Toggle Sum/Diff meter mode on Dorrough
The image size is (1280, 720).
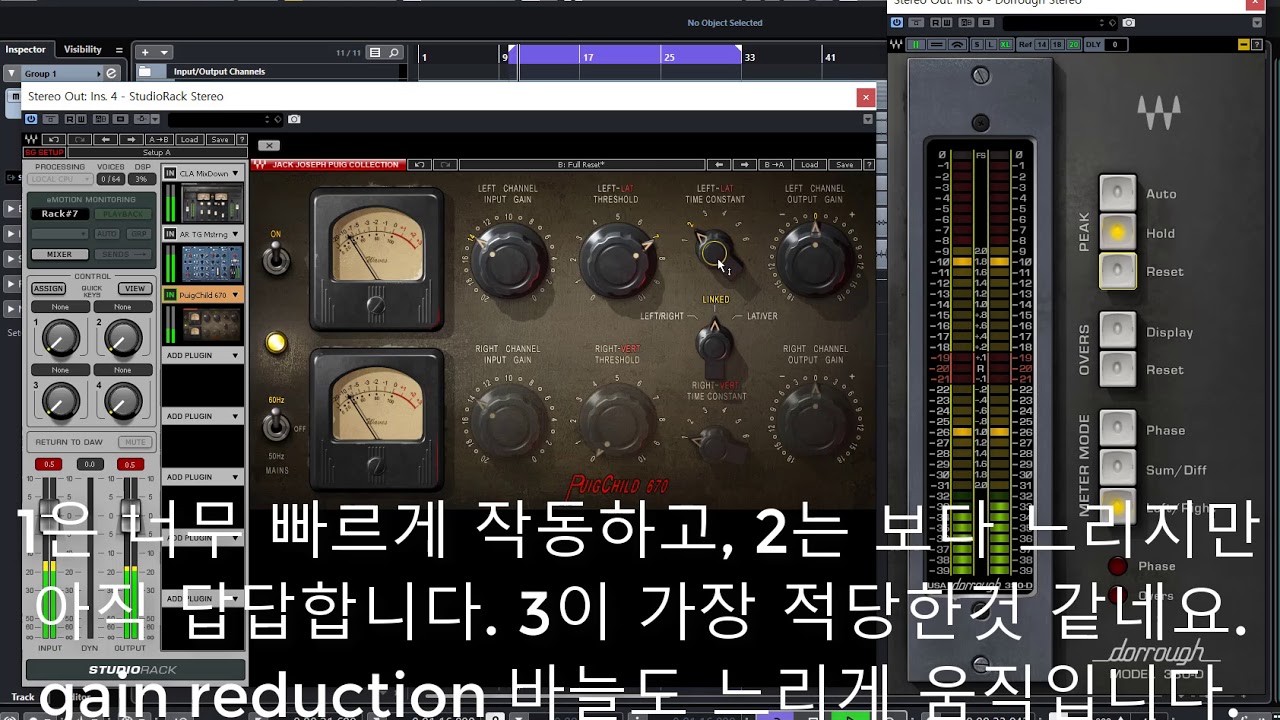[1118, 468]
